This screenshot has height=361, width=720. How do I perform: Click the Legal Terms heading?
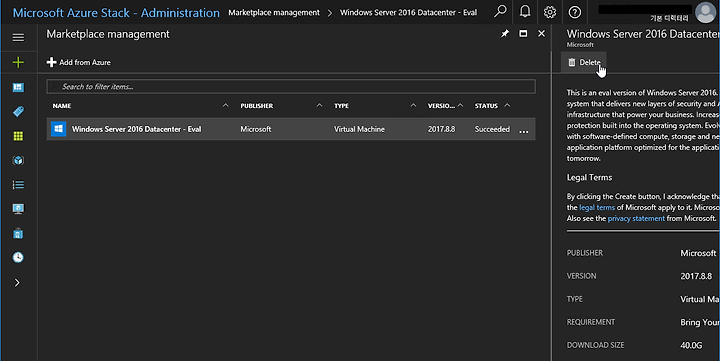[589, 177]
